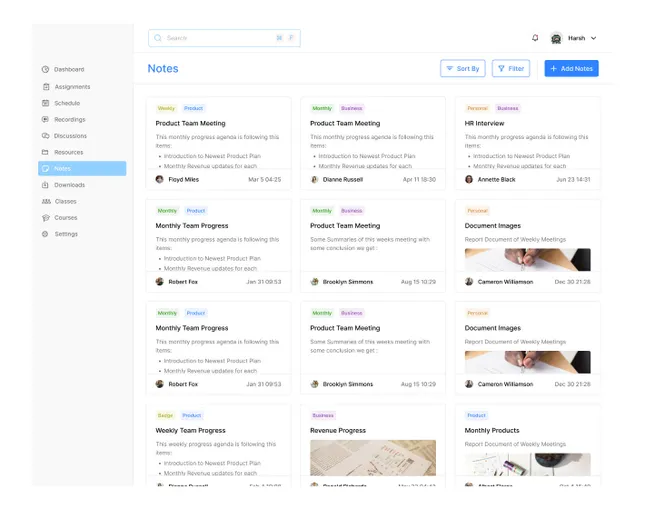Image resolution: width=645 pixels, height=509 pixels.
Task: Click the Notes icon in sidebar
Action: pos(45,169)
